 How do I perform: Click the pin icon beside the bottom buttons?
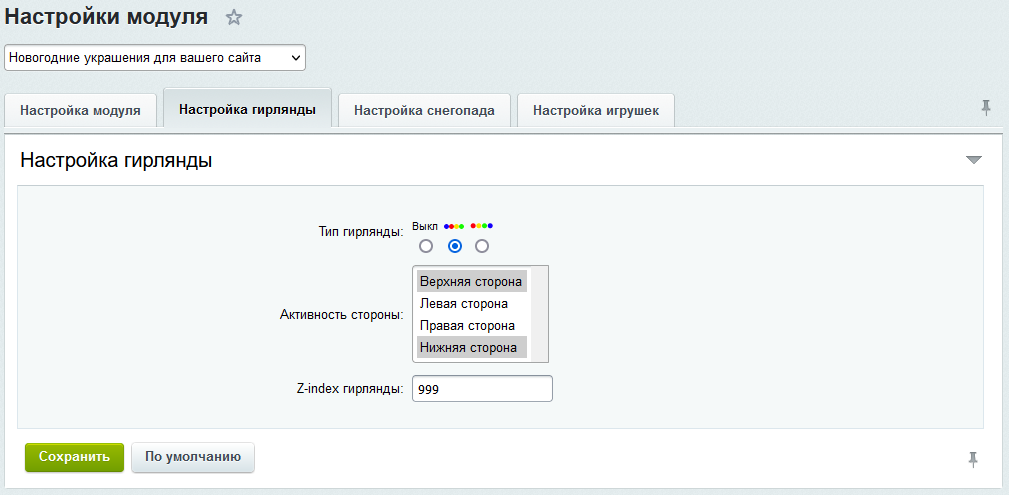(x=972, y=459)
